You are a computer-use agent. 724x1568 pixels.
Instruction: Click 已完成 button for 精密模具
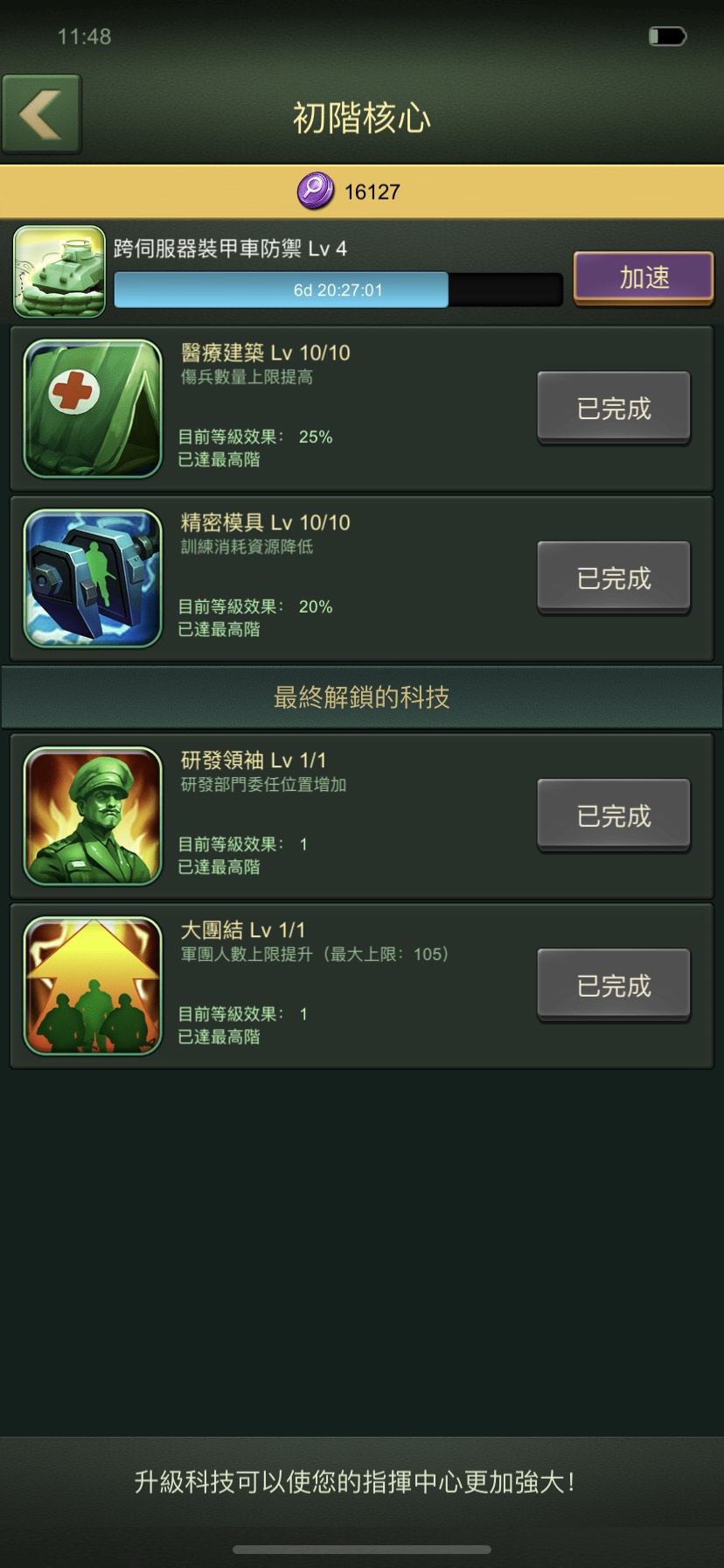pos(614,578)
